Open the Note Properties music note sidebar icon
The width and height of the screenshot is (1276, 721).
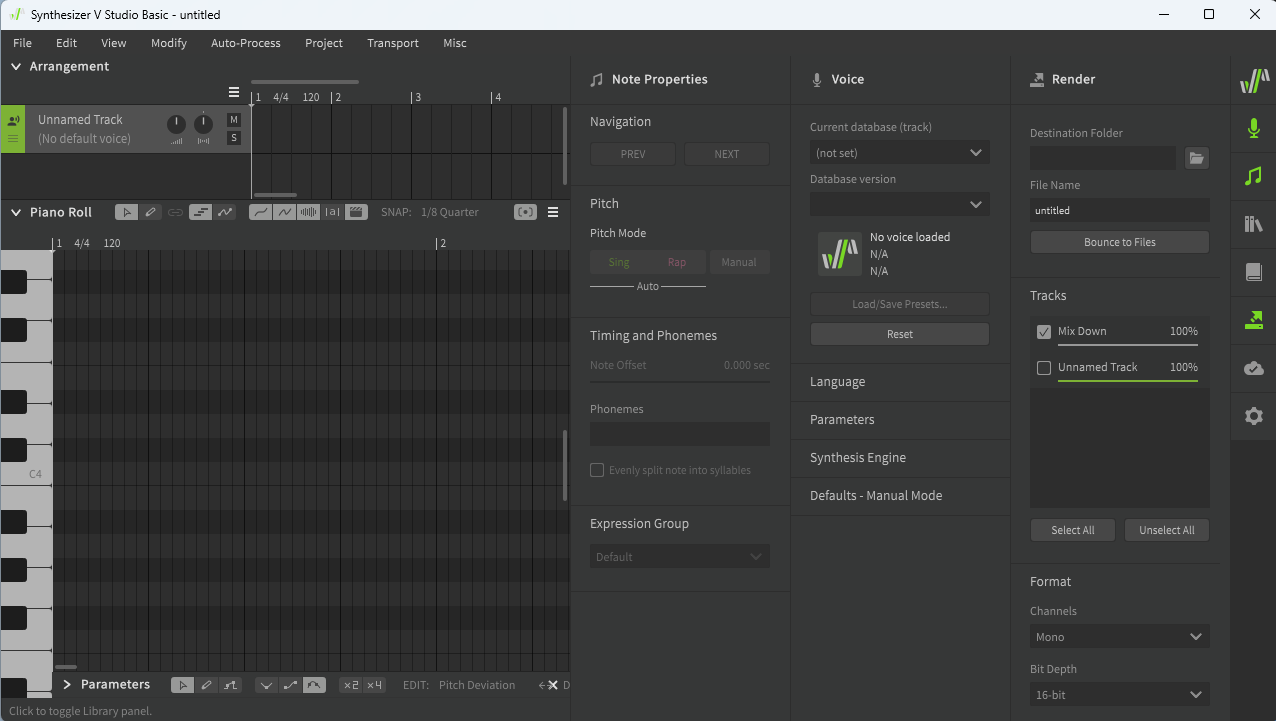click(1254, 176)
